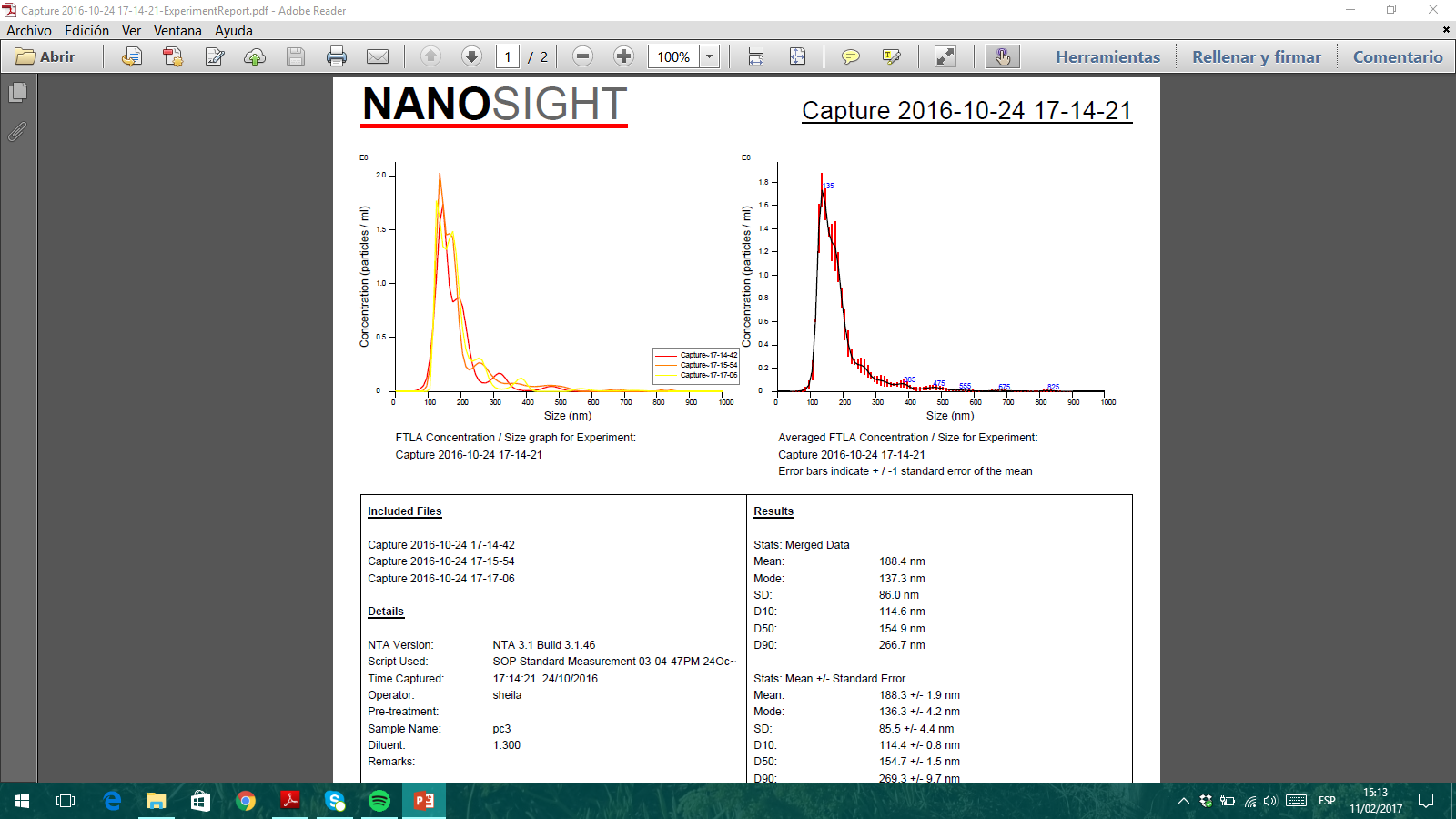Image resolution: width=1456 pixels, height=819 pixels.
Task: Select the hand tool icon
Action: 1002,56
